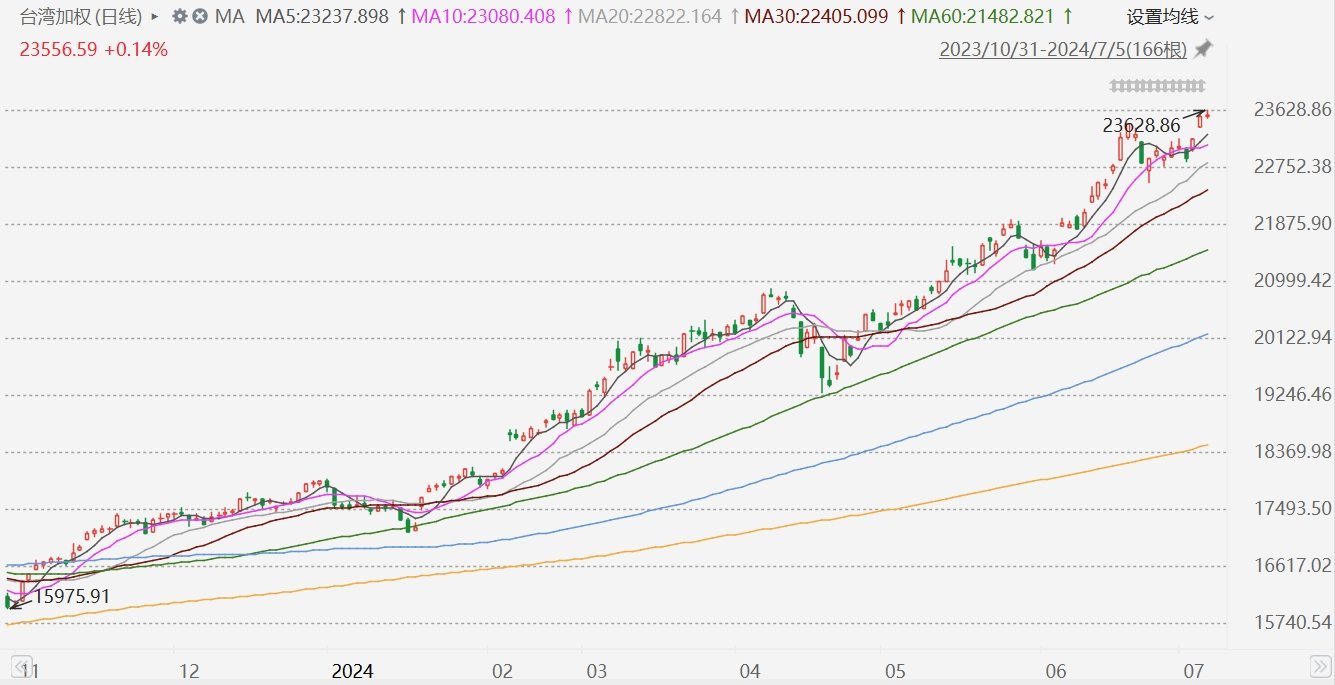Click the 15975.91 low price annotation
The height and width of the screenshot is (685, 1335).
pos(70,596)
